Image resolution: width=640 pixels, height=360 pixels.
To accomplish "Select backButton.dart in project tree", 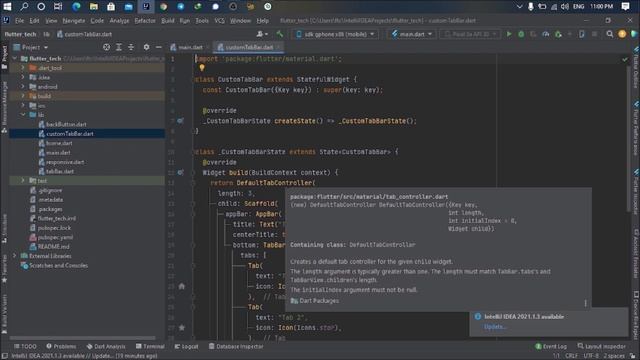I will coord(66,124).
